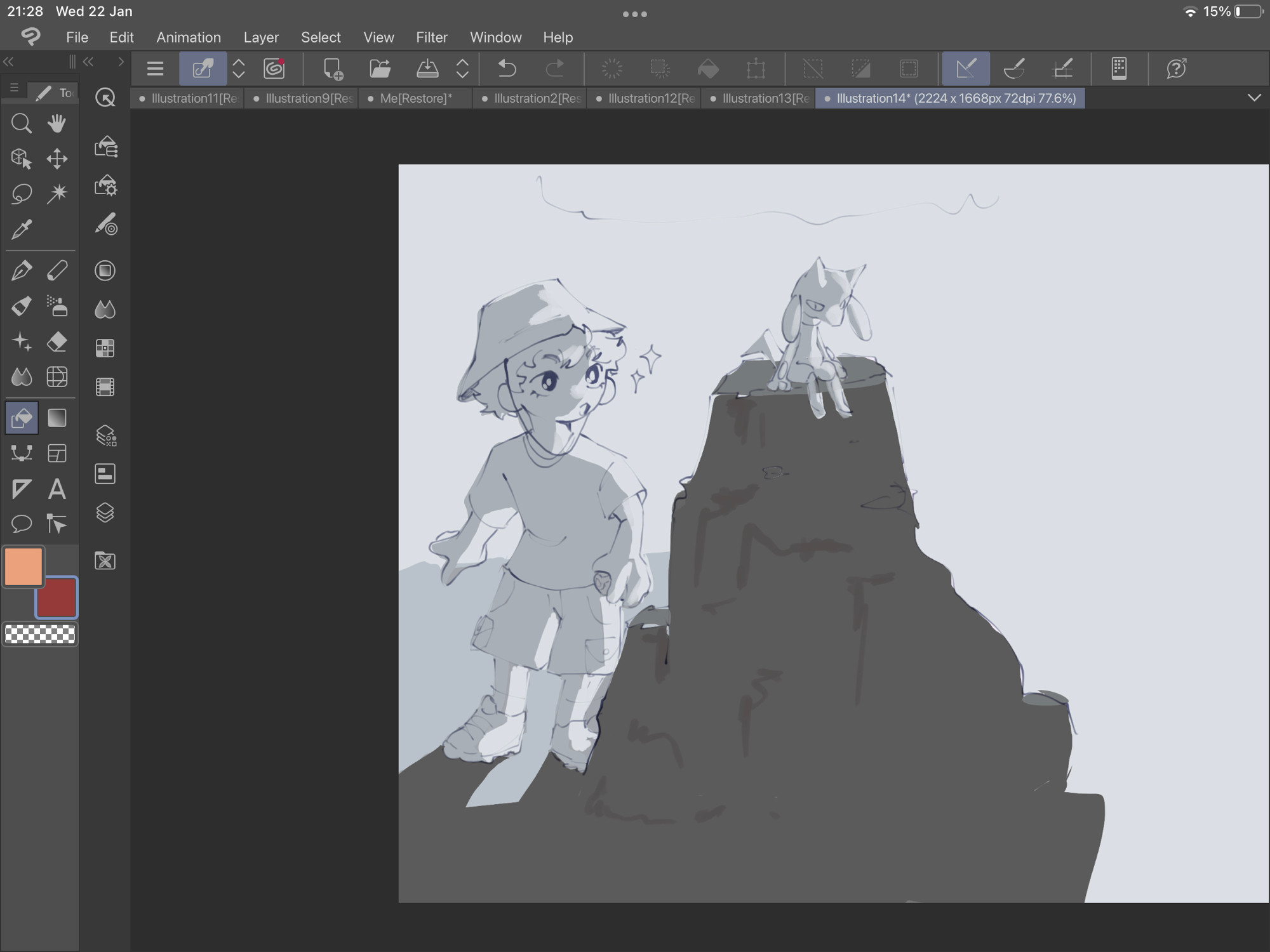Expand the save options up-down arrows
This screenshot has width=1270, height=952.
[x=463, y=69]
